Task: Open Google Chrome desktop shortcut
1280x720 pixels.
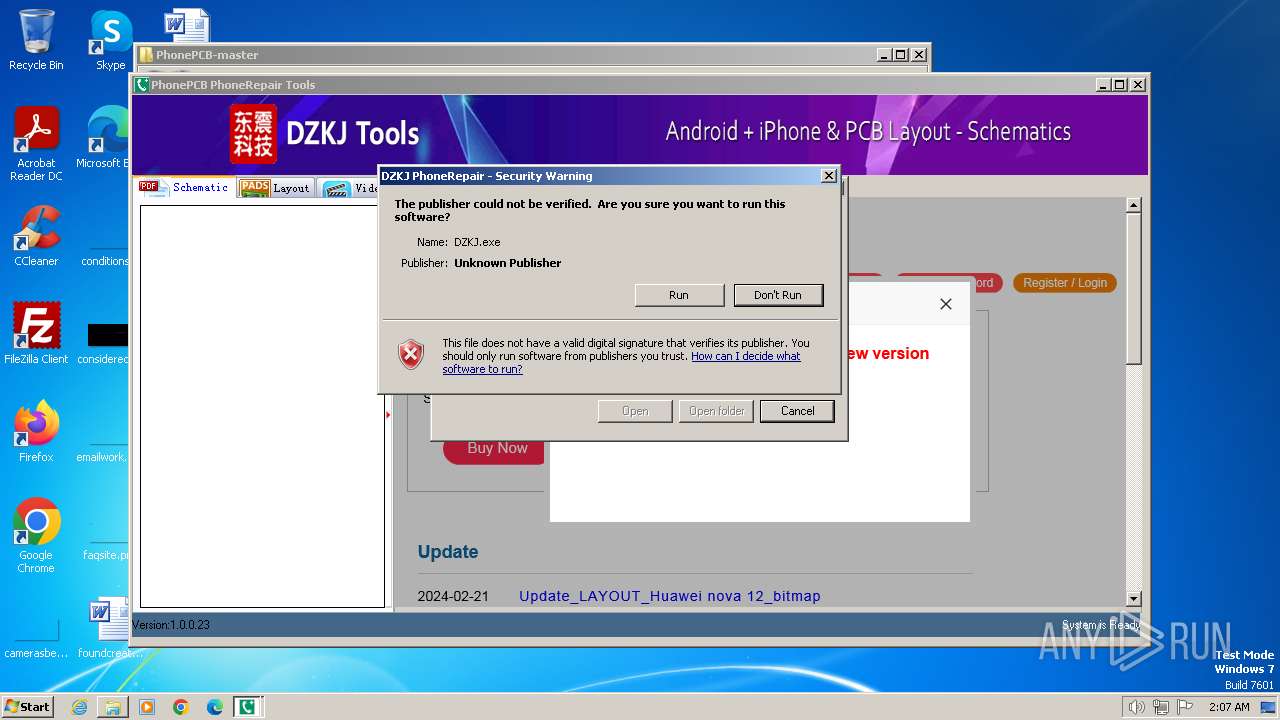Action: click(x=36, y=536)
